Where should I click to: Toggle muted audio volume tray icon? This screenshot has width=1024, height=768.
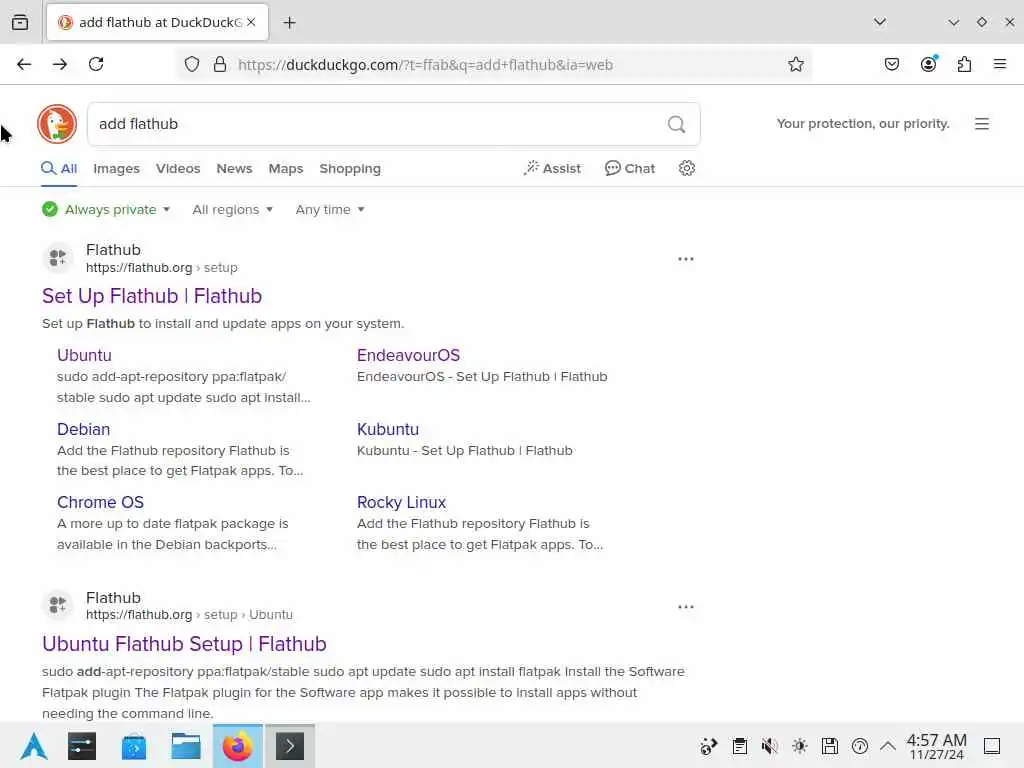769,746
